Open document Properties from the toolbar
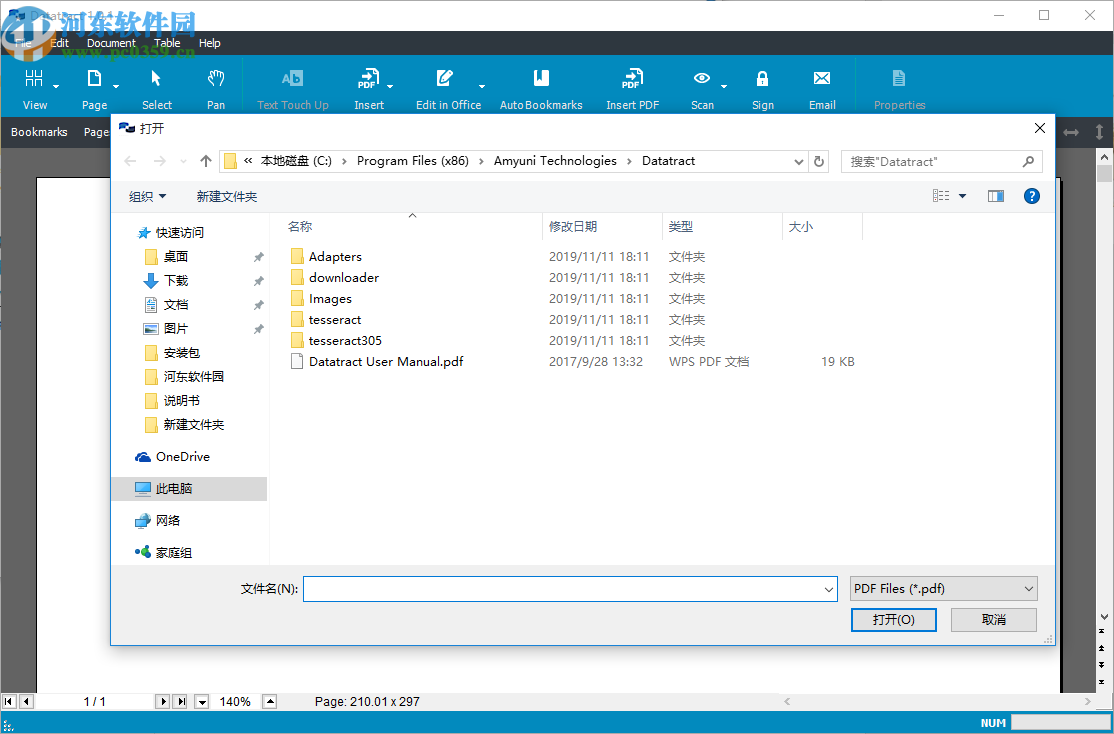1114x734 pixels. click(x=899, y=86)
